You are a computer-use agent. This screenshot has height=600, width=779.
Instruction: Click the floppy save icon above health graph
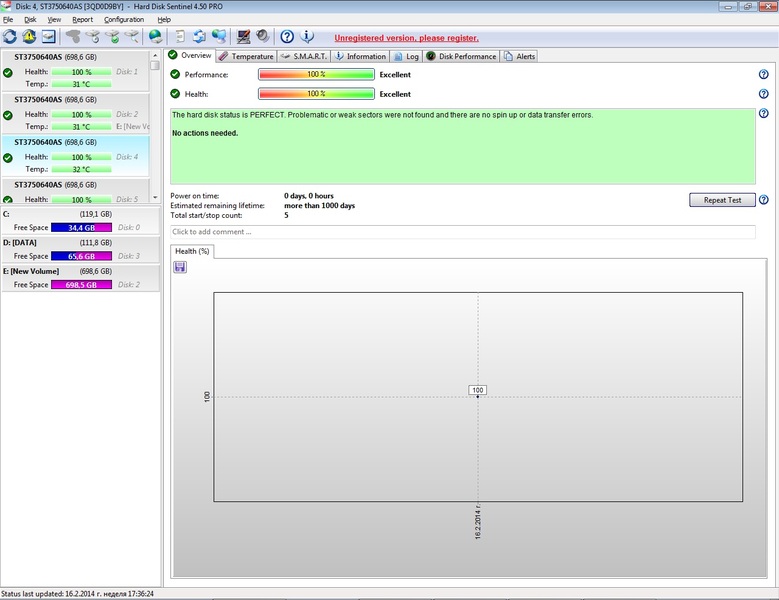[180, 267]
